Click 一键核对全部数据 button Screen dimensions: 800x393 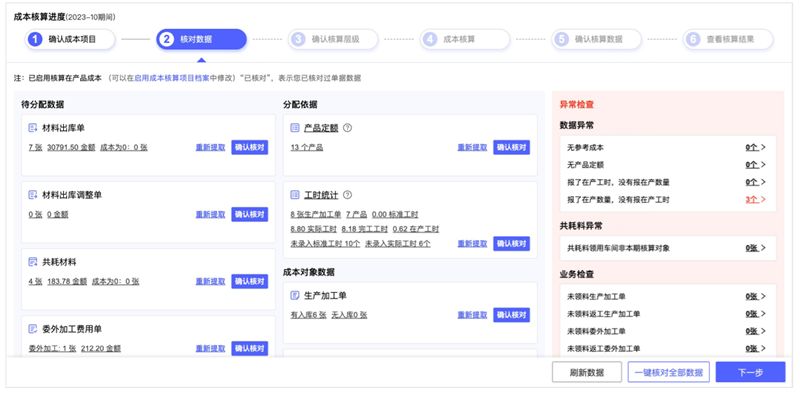point(669,372)
